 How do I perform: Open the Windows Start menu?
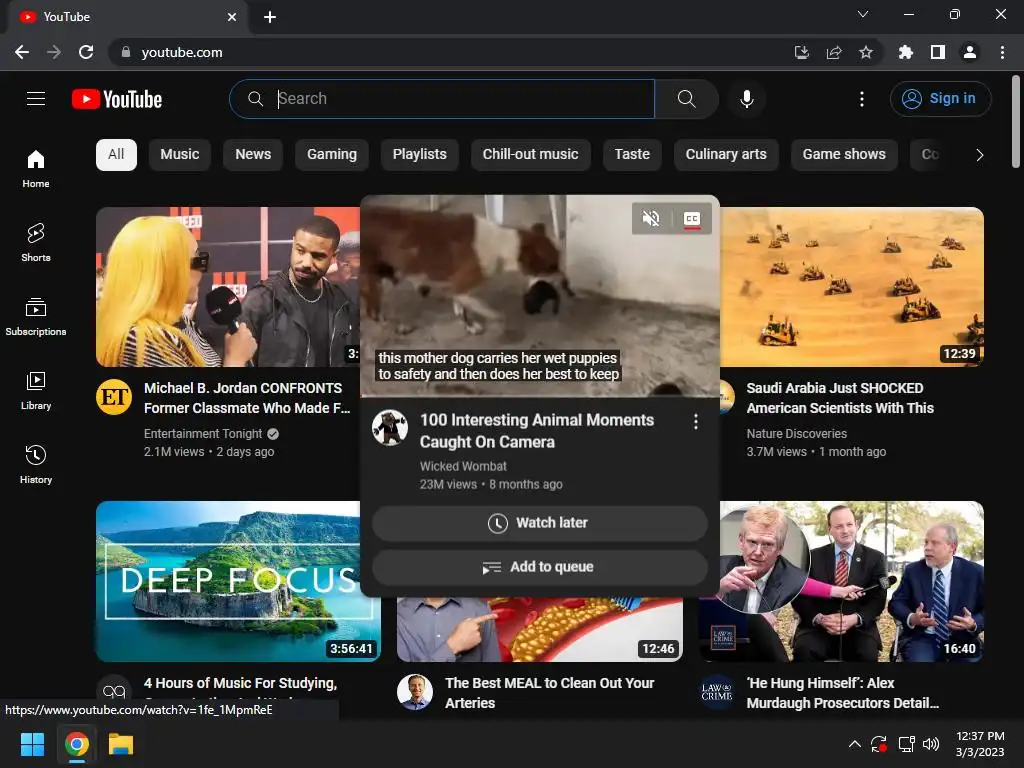tap(32, 744)
